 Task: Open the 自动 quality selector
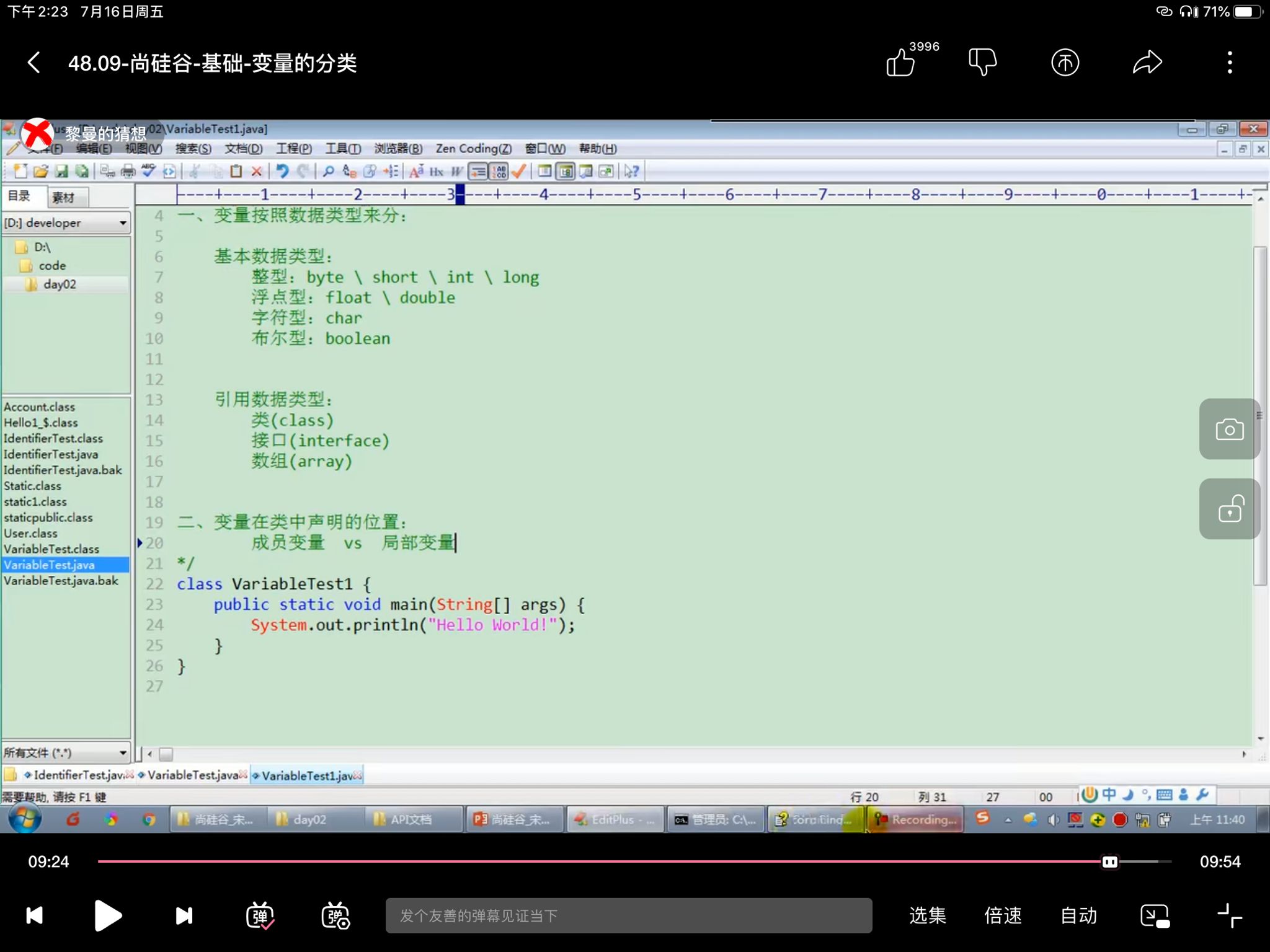1078,915
